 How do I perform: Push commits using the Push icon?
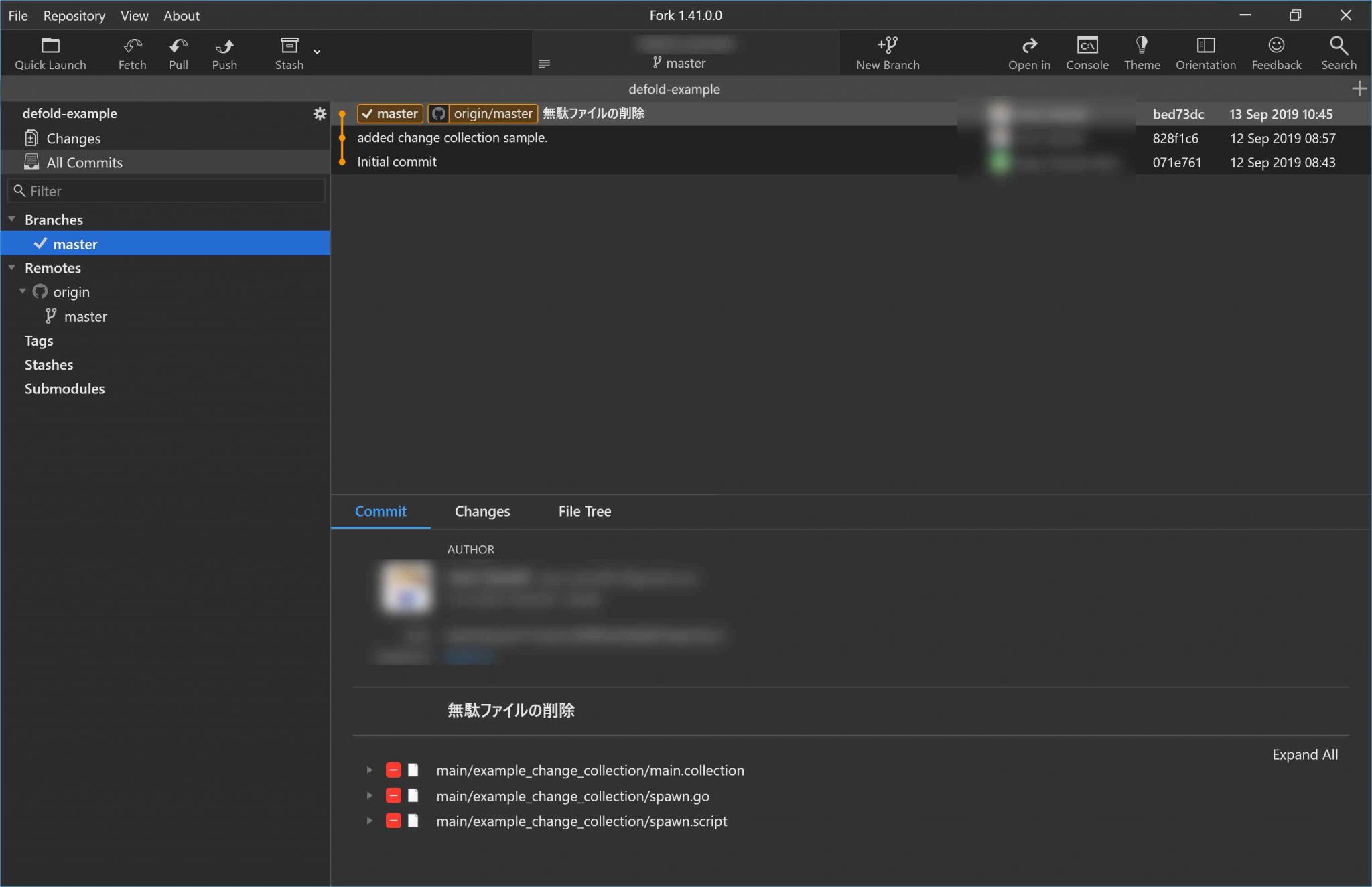tap(224, 46)
